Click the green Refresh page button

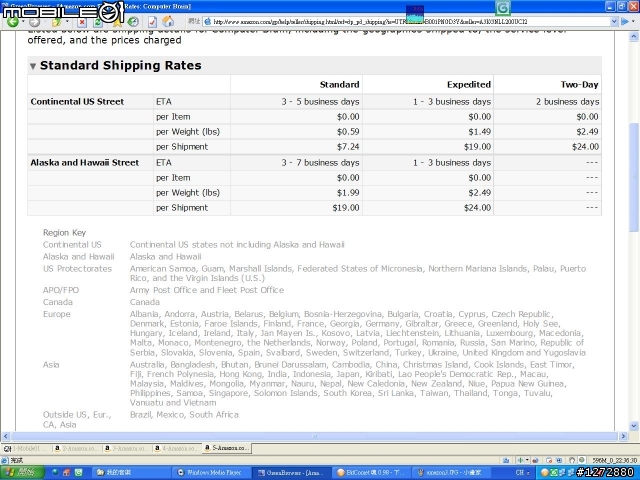click(x=98, y=22)
